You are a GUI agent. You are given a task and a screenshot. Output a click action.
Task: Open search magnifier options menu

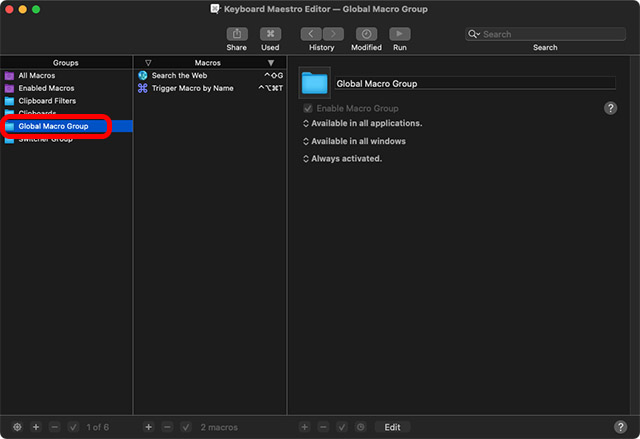pos(473,34)
